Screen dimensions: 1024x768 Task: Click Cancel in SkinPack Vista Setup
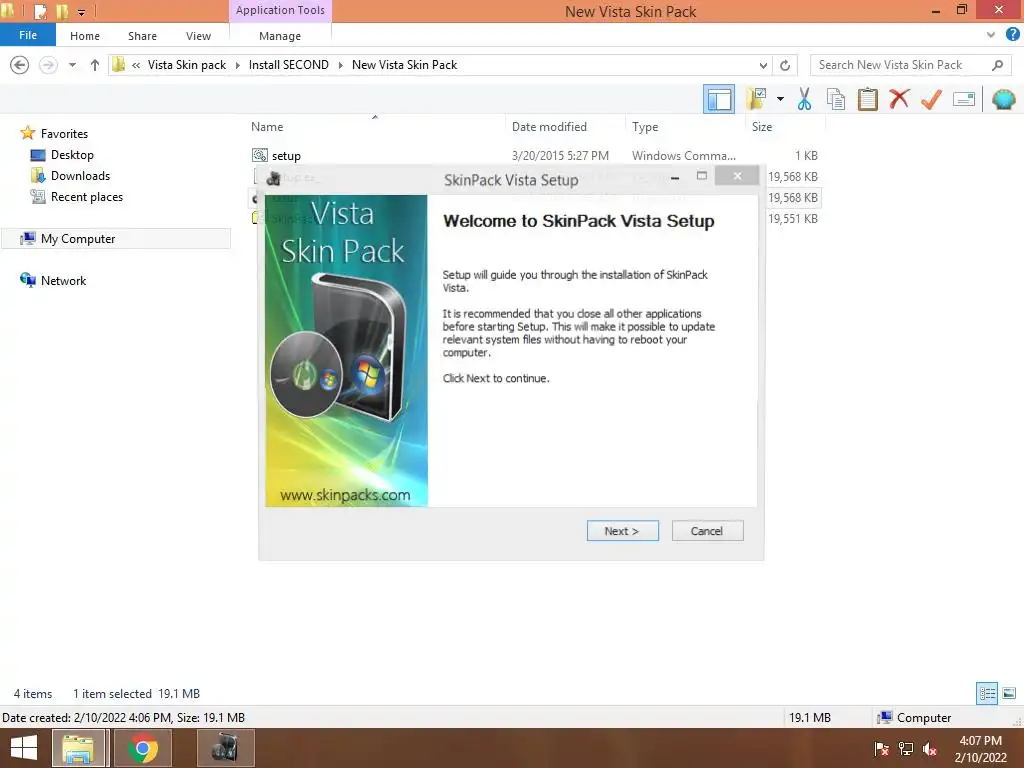[x=707, y=531]
